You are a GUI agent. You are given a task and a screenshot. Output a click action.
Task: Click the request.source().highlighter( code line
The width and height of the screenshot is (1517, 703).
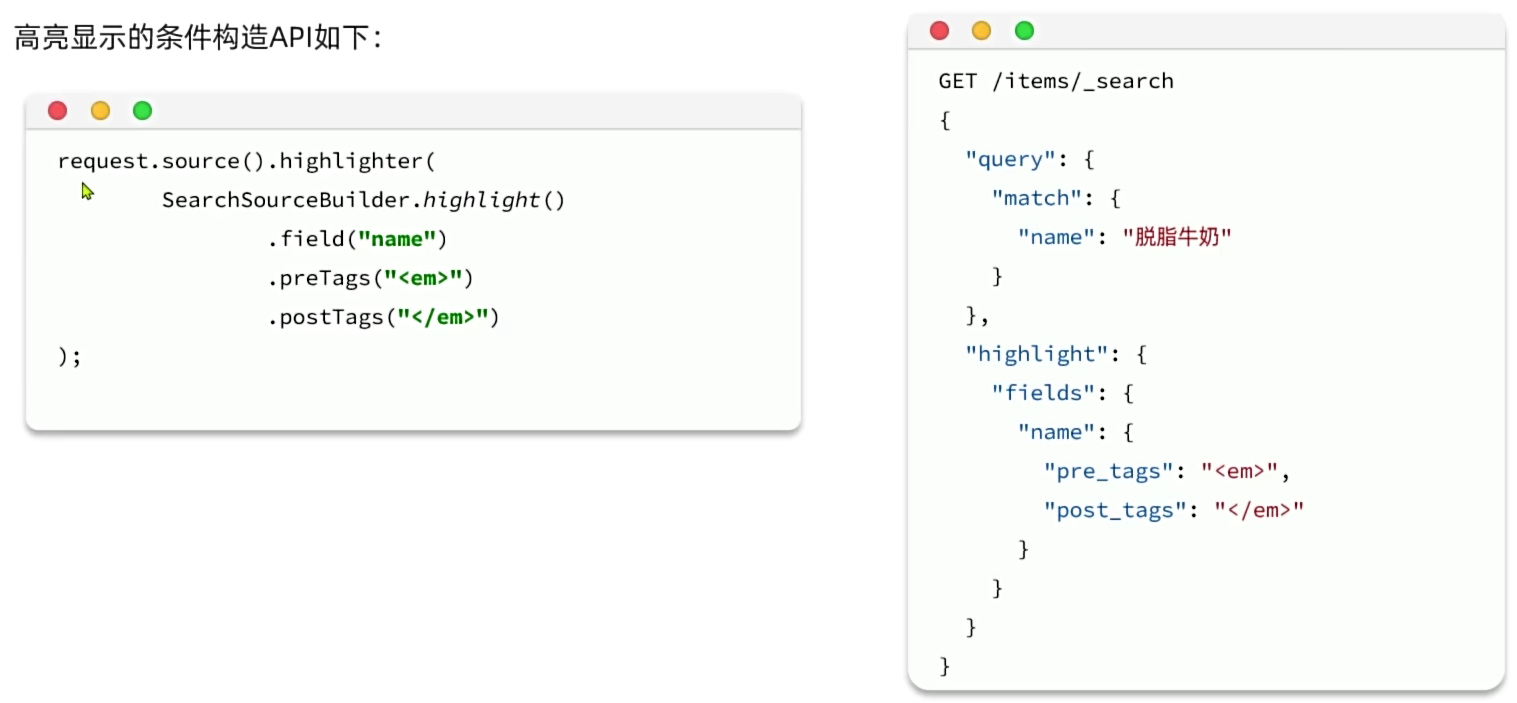tap(247, 161)
